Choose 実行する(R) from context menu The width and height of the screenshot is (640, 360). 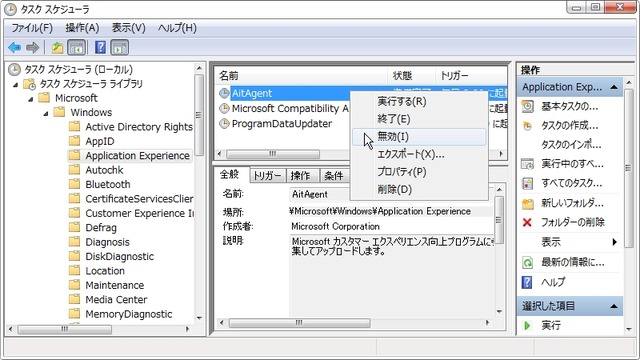click(419, 101)
